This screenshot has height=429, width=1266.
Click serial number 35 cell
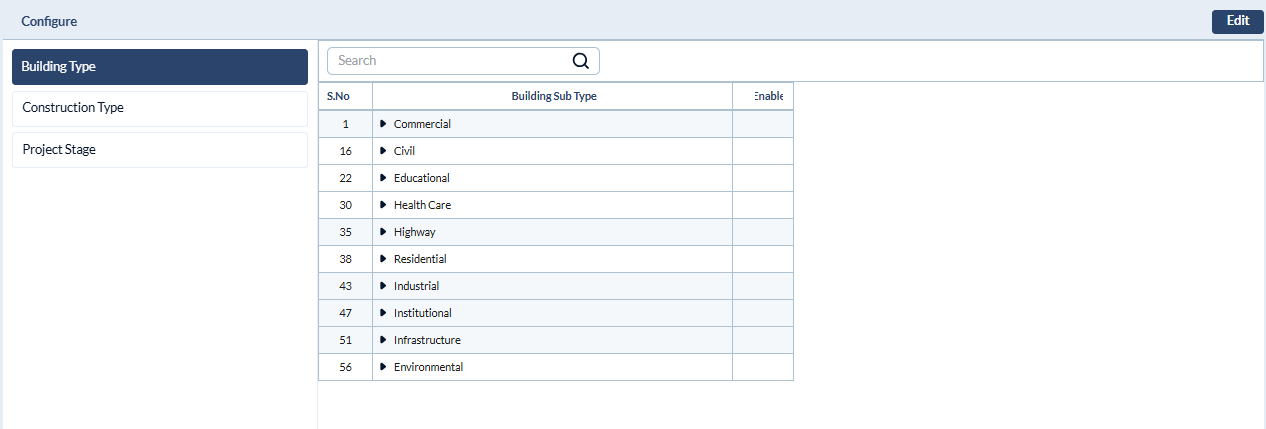(345, 232)
